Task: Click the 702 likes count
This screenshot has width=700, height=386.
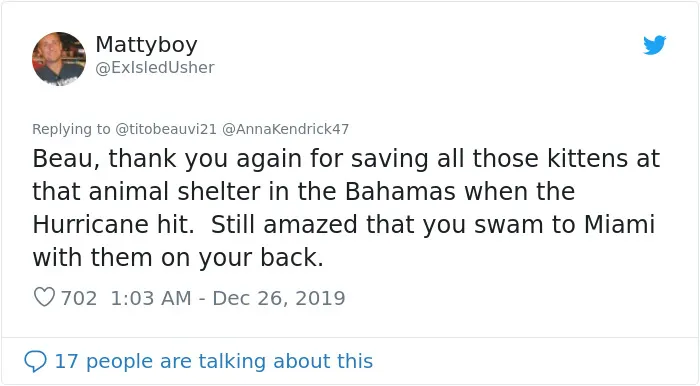Action: (79, 298)
